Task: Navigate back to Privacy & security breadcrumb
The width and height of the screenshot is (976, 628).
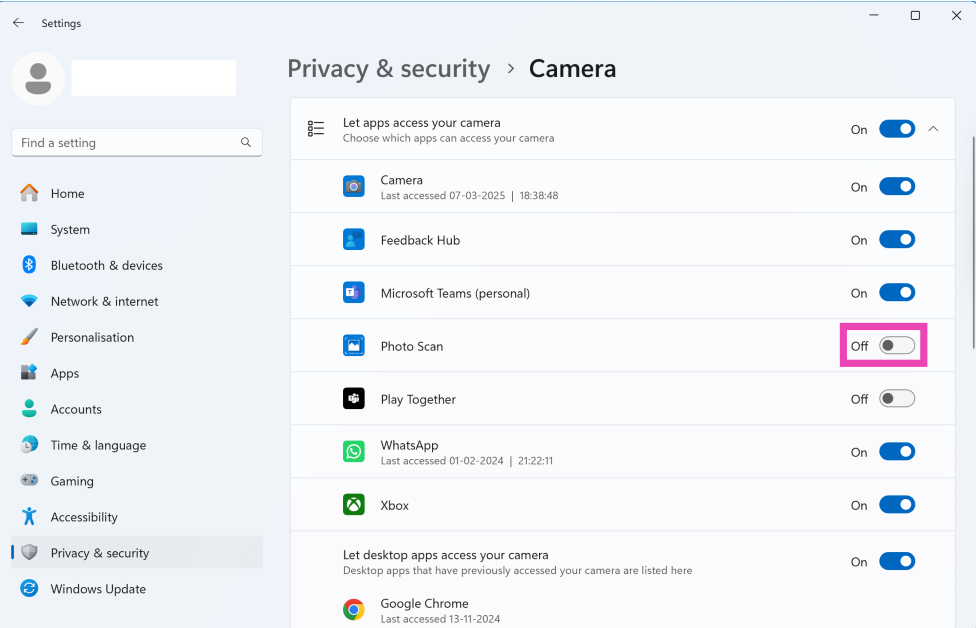Action: point(388,69)
